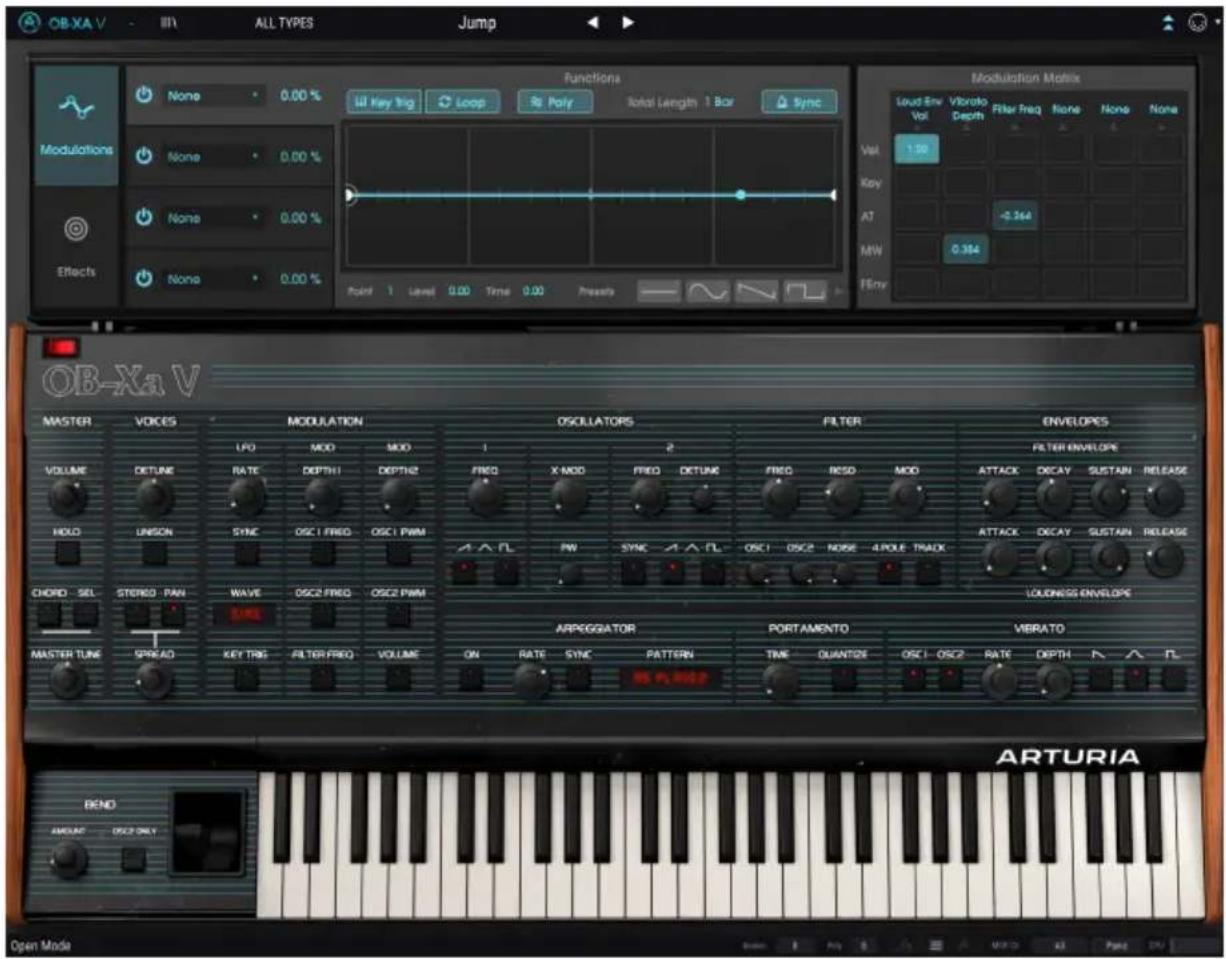The width and height of the screenshot is (1226, 959).
Task: Open the LFO WAVE selector display
Action: click(x=244, y=616)
